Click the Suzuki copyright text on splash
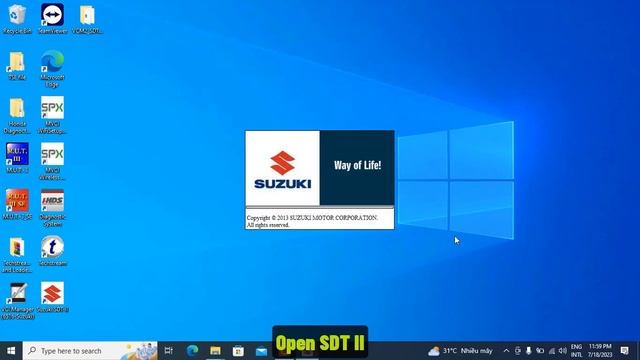 (312, 221)
